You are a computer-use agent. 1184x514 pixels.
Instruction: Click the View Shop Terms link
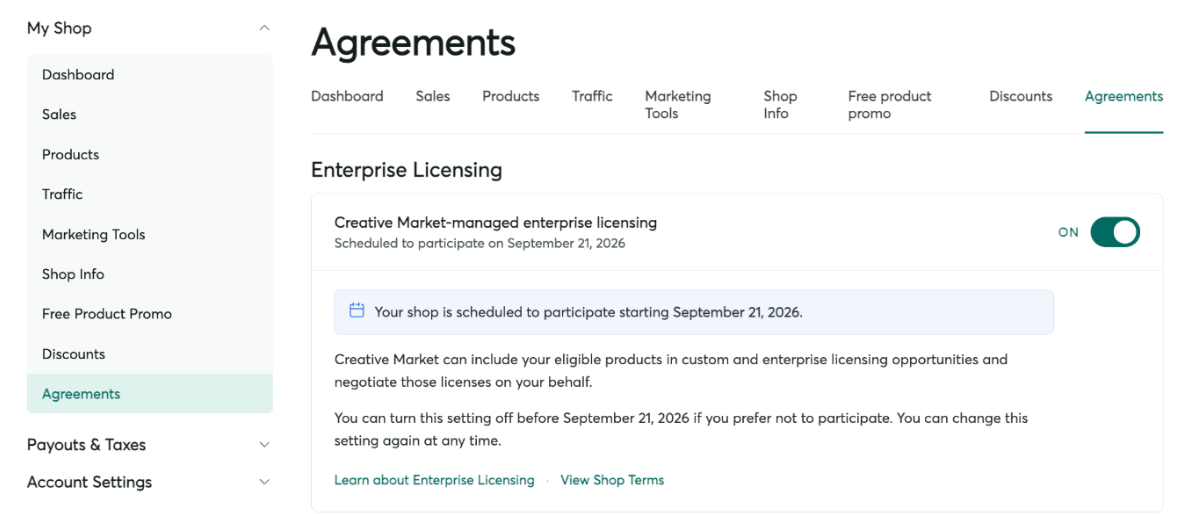(612, 480)
